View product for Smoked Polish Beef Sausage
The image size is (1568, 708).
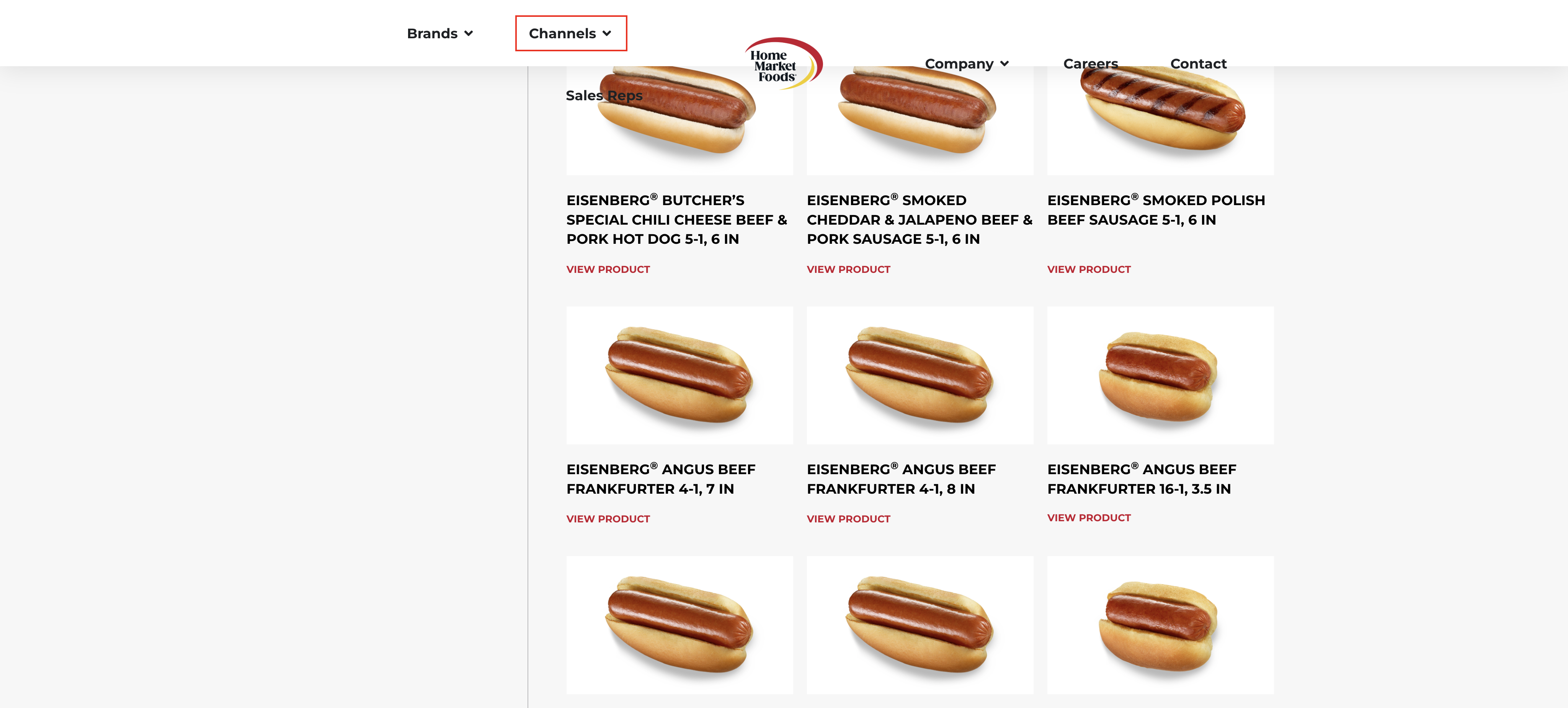1088,269
